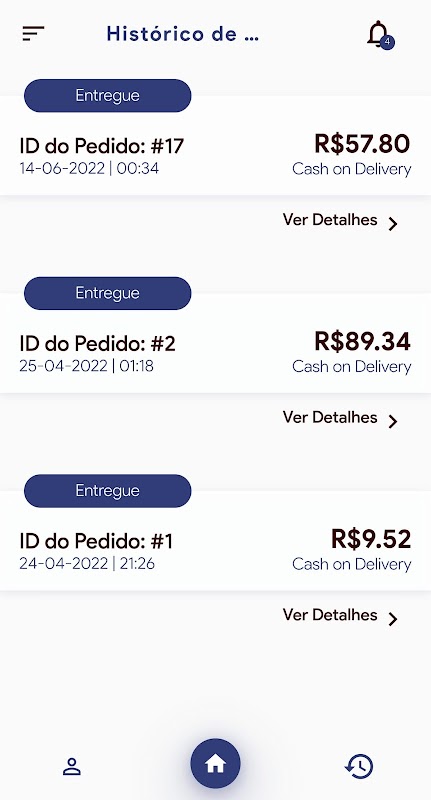
Task: Click the chevron next to order #1 details
Action: point(392,619)
